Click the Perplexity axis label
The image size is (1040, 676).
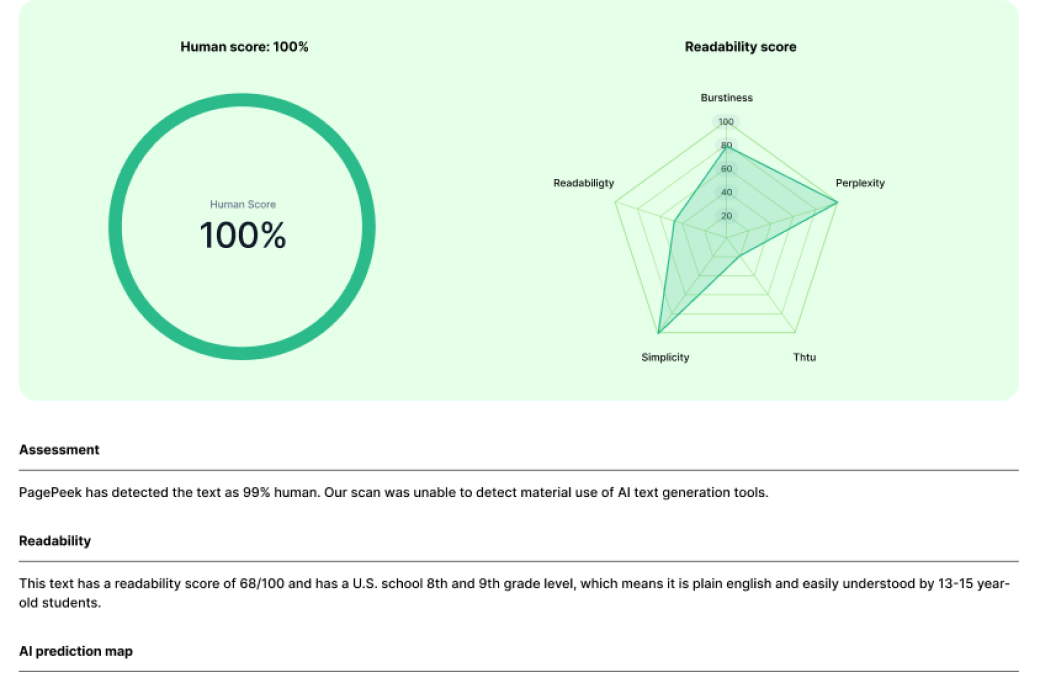[x=860, y=184]
